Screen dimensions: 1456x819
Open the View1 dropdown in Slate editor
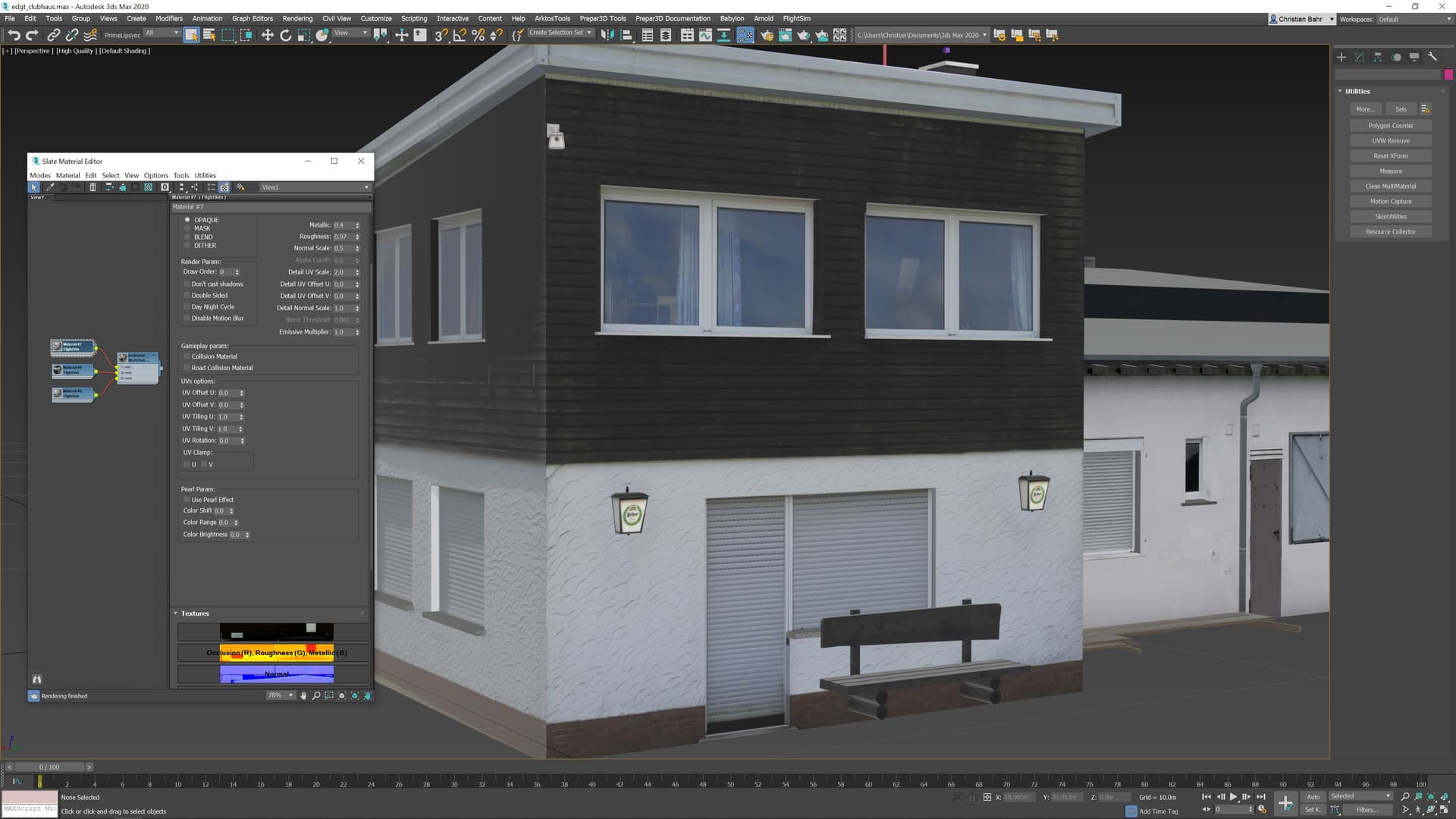[x=315, y=187]
